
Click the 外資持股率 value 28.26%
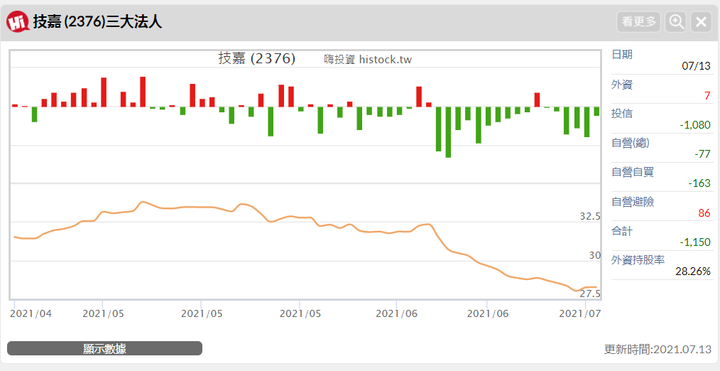click(693, 271)
